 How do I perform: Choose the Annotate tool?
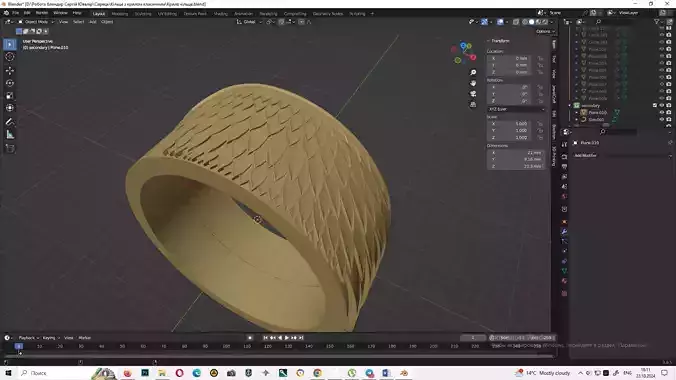10,122
